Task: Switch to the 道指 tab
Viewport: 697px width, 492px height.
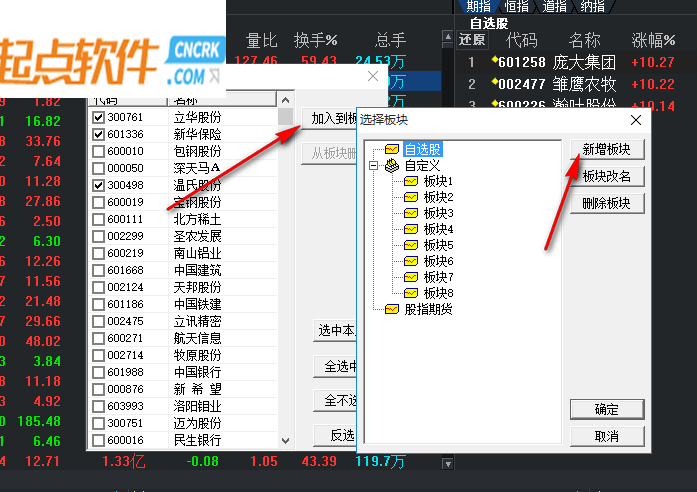Action: pos(555,6)
